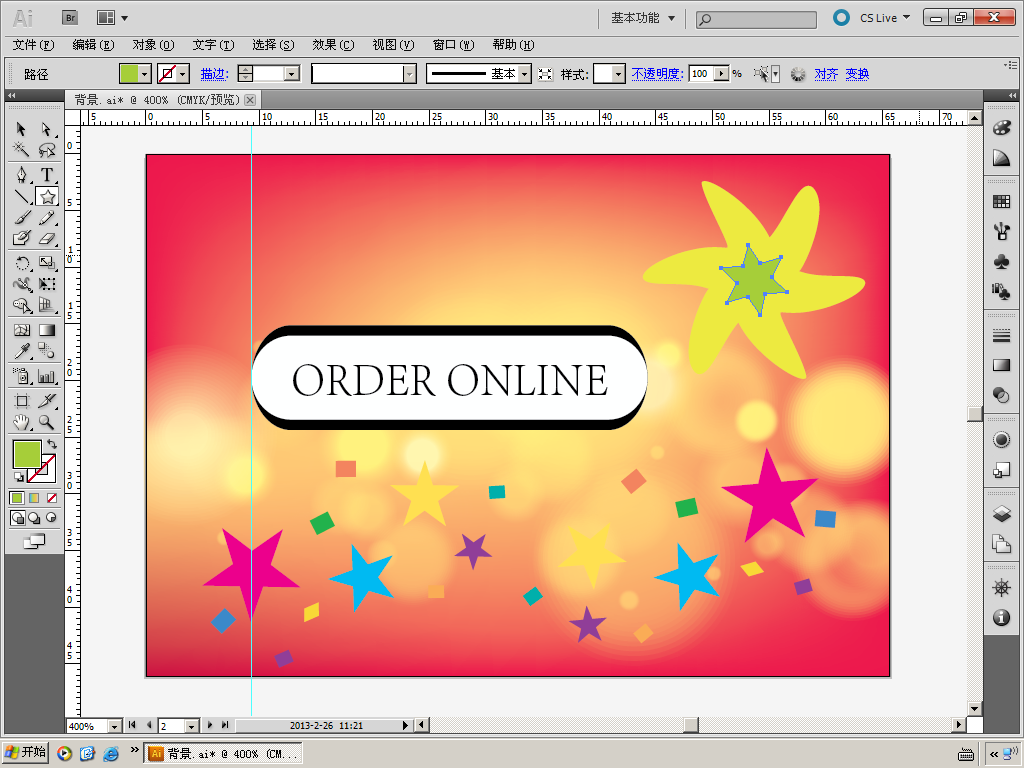Select the Direct Selection tool (white arrow)
Image resolution: width=1024 pixels, height=768 pixels.
click(x=46, y=129)
